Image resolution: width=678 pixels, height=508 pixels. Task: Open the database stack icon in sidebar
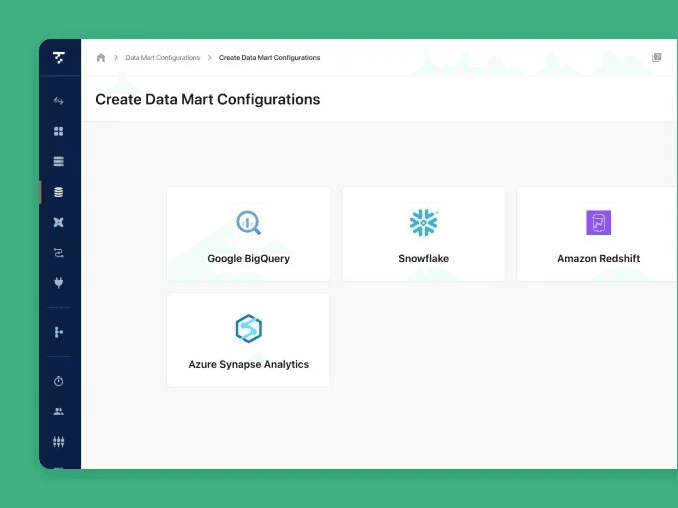58,192
